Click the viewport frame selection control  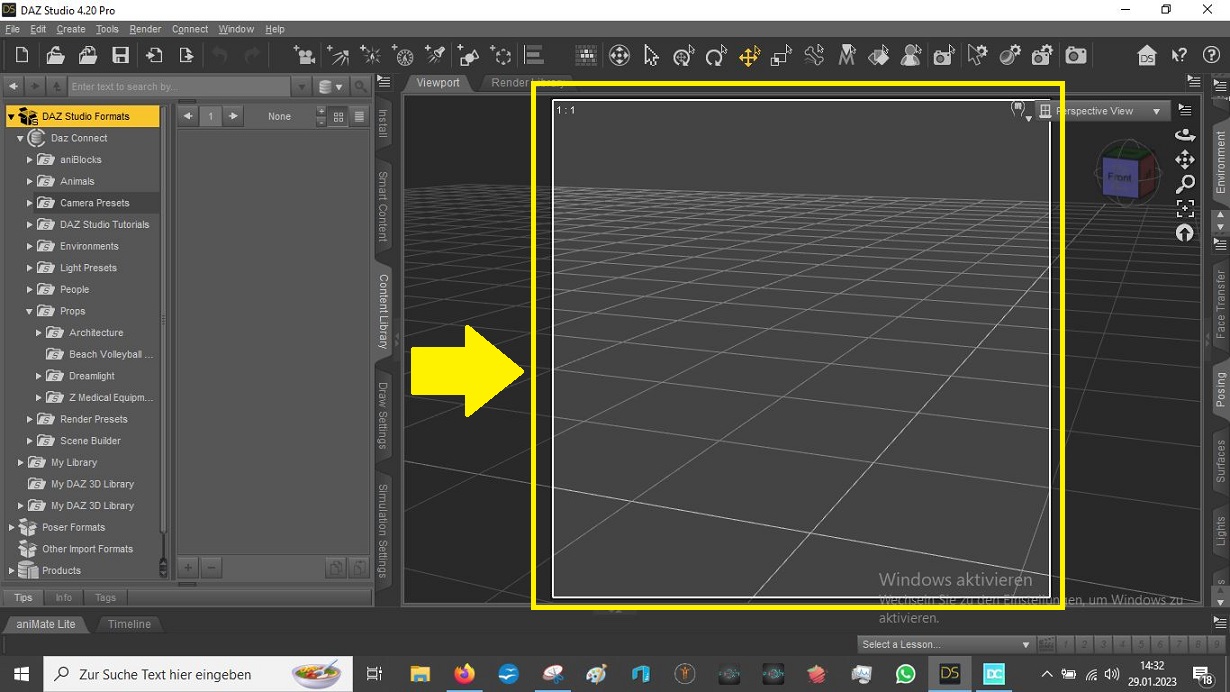click(1185, 208)
